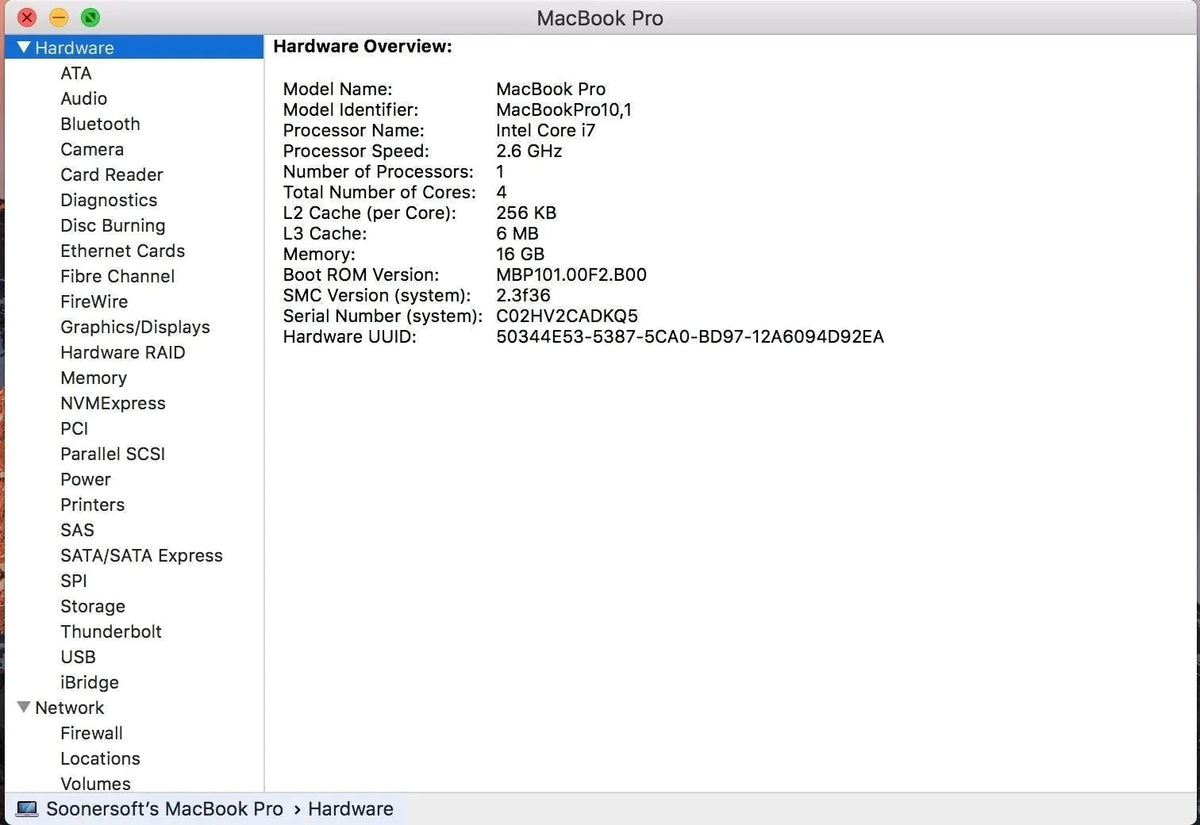Image resolution: width=1200 pixels, height=825 pixels.
Task: Open the Graphics/Displays section
Action: click(x=135, y=327)
